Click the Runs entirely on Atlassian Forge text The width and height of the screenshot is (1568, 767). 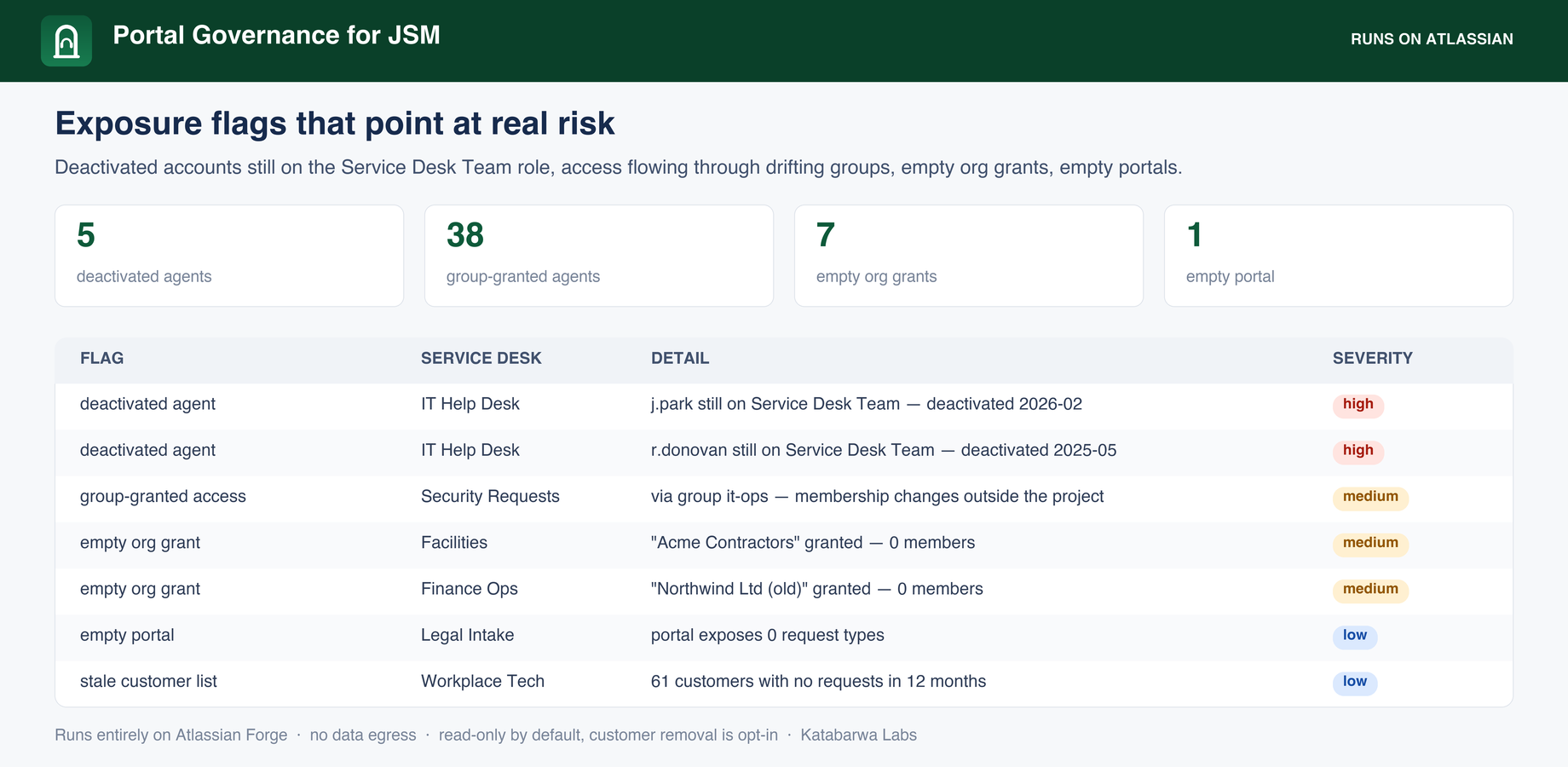click(x=171, y=735)
